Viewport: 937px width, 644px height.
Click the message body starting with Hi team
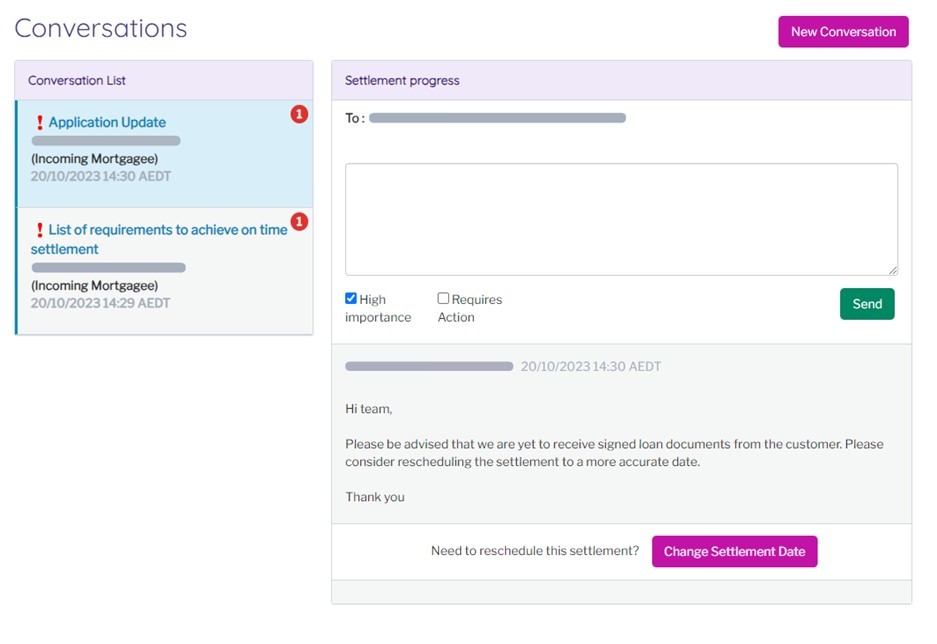pos(614,453)
